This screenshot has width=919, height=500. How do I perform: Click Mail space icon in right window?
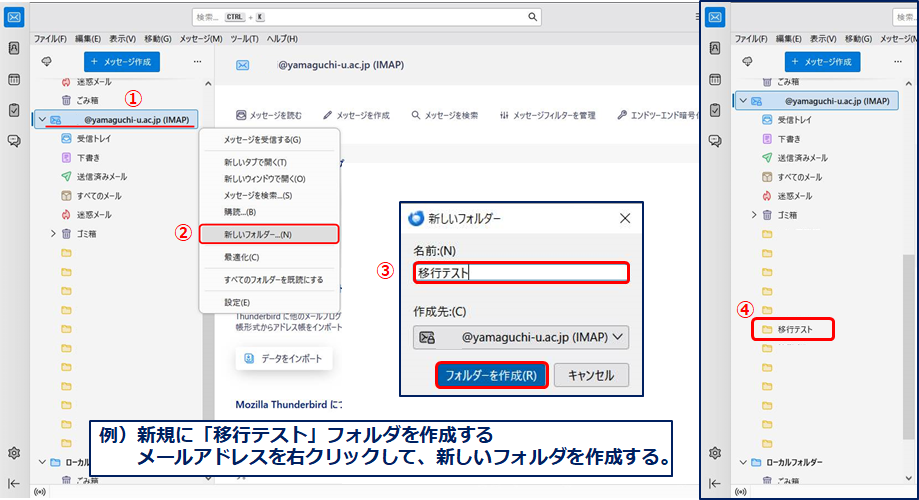pyautogui.click(x=715, y=17)
